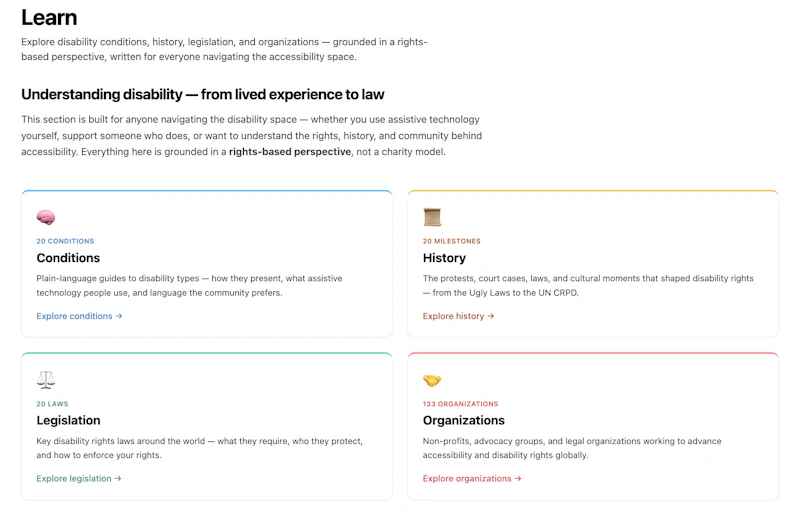Click arrow next to Explore organizations
800x524 pixels.
tap(518, 478)
